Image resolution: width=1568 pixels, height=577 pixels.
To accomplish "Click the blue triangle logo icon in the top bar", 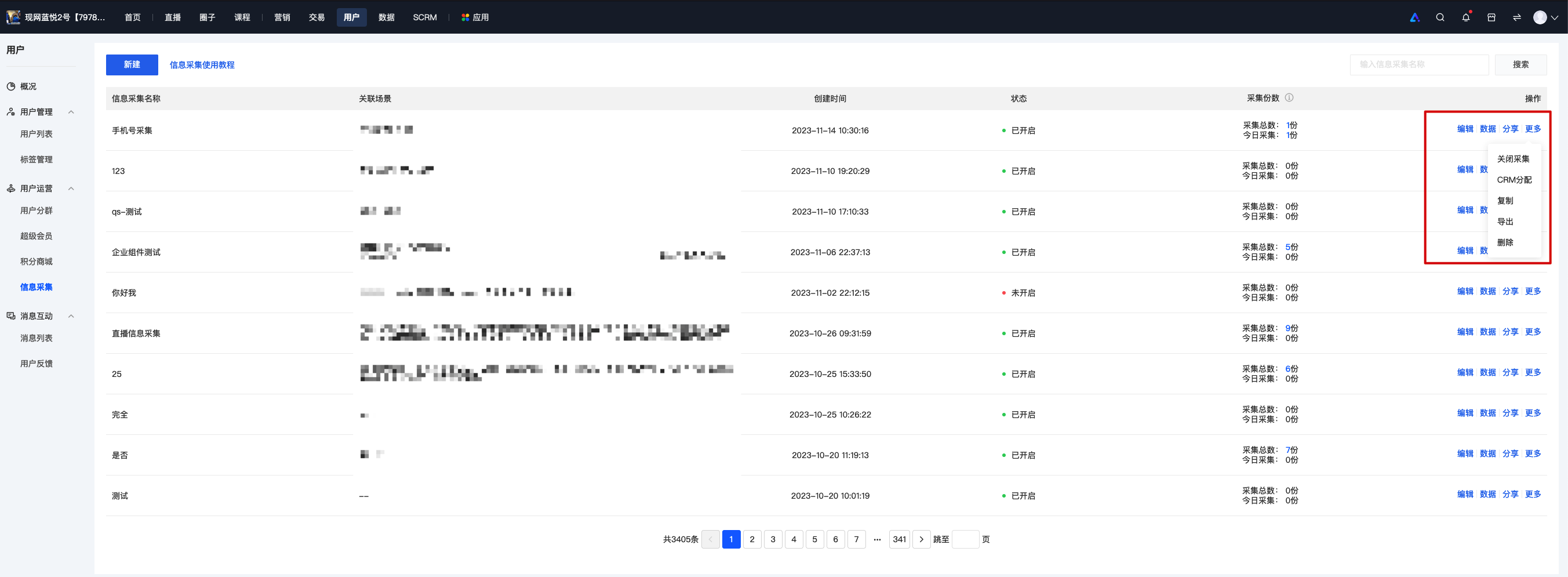I will point(1414,17).
